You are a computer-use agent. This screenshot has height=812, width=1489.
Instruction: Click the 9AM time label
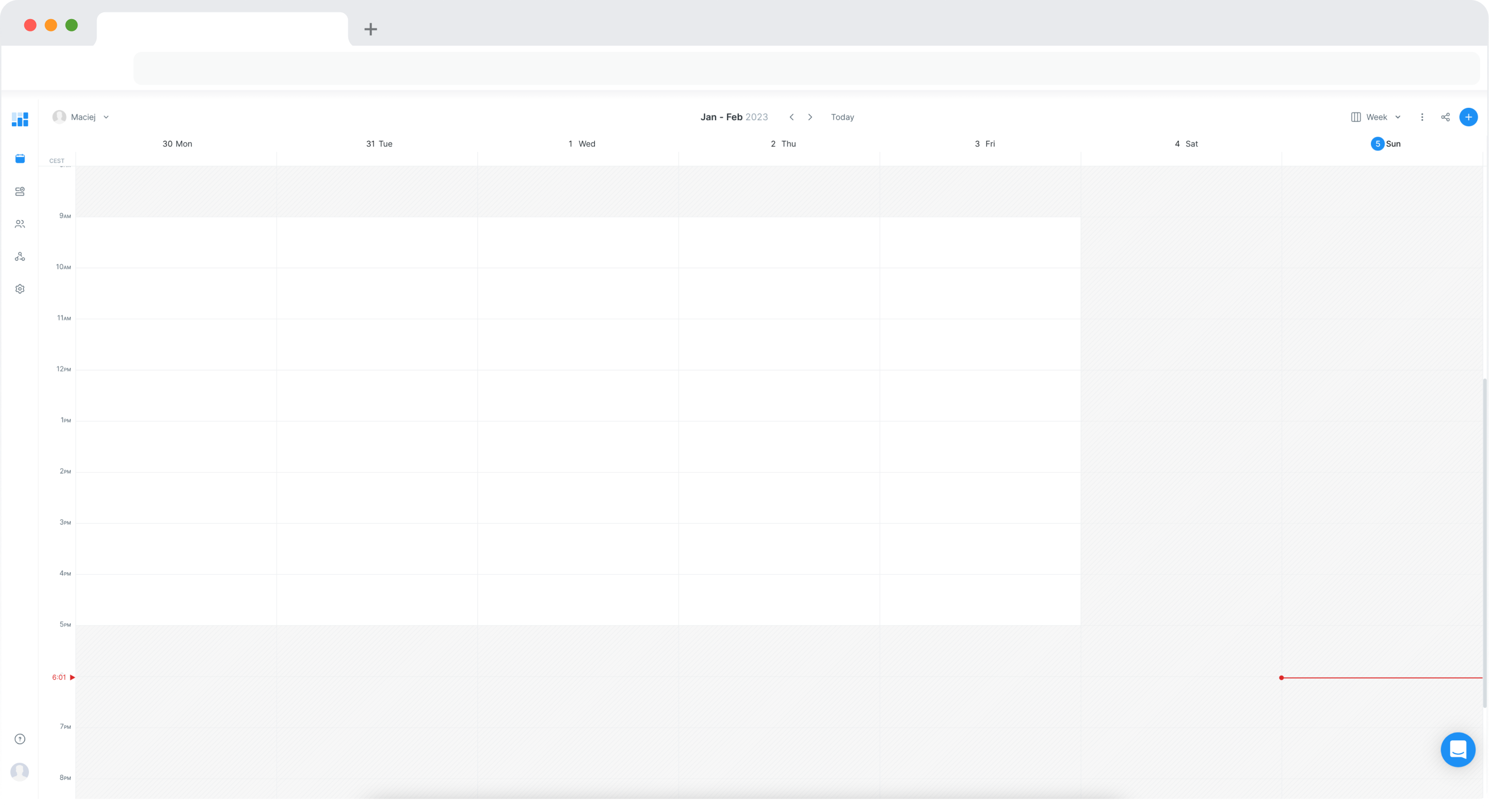64,216
